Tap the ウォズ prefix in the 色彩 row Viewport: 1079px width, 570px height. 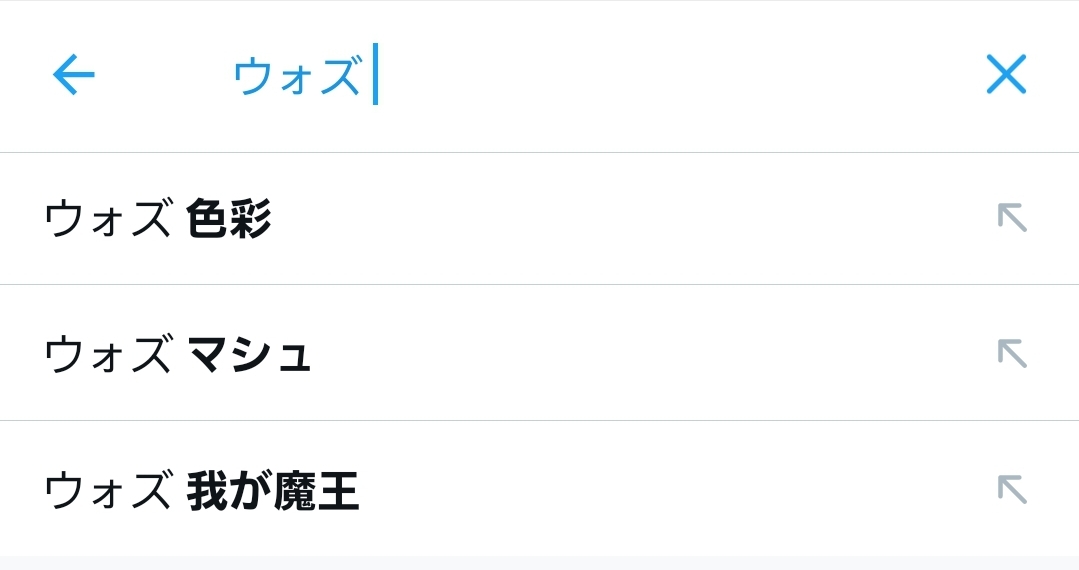point(108,219)
